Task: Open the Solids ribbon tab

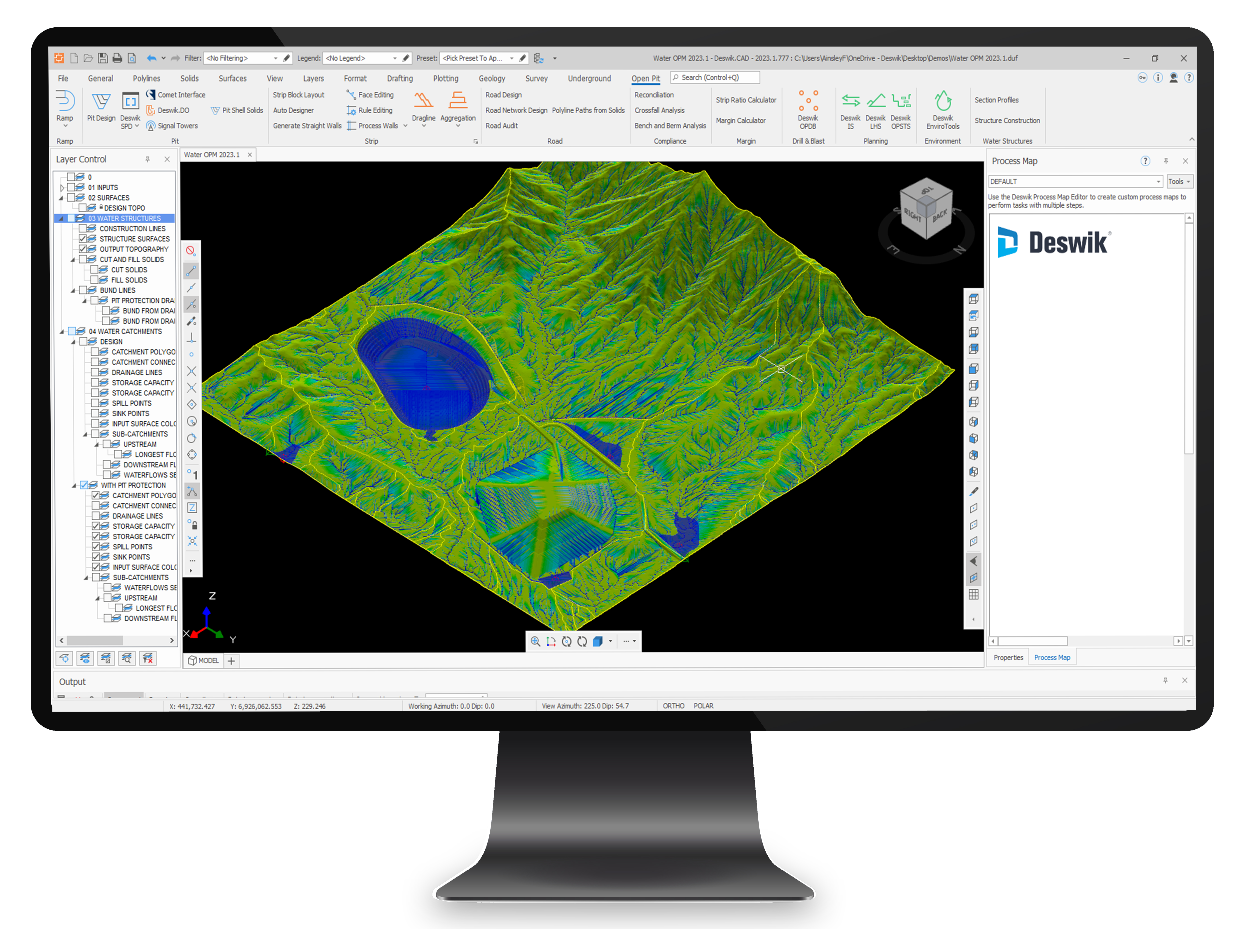Action: (x=189, y=78)
